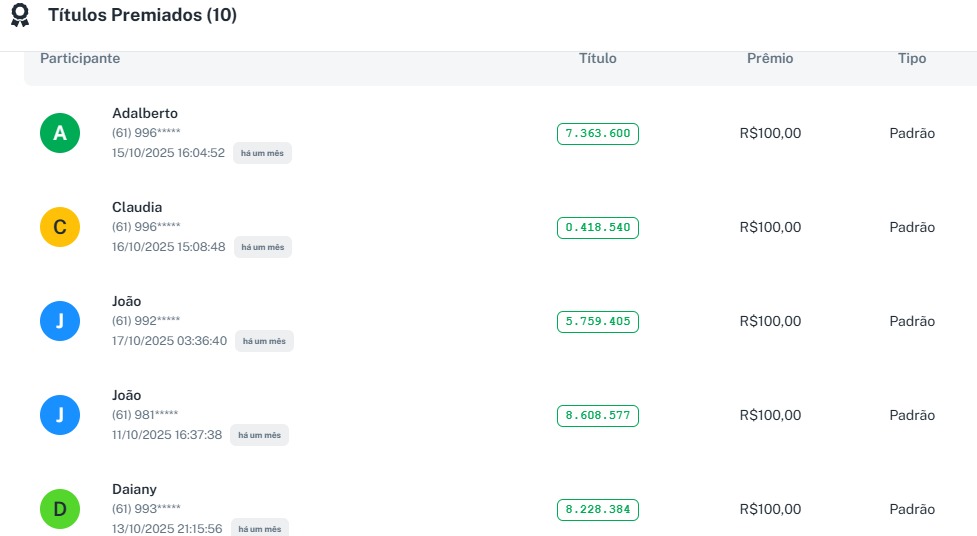Click Claudia's yellow 'C' avatar
This screenshot has height=536, width=977.
click(60, 227)
